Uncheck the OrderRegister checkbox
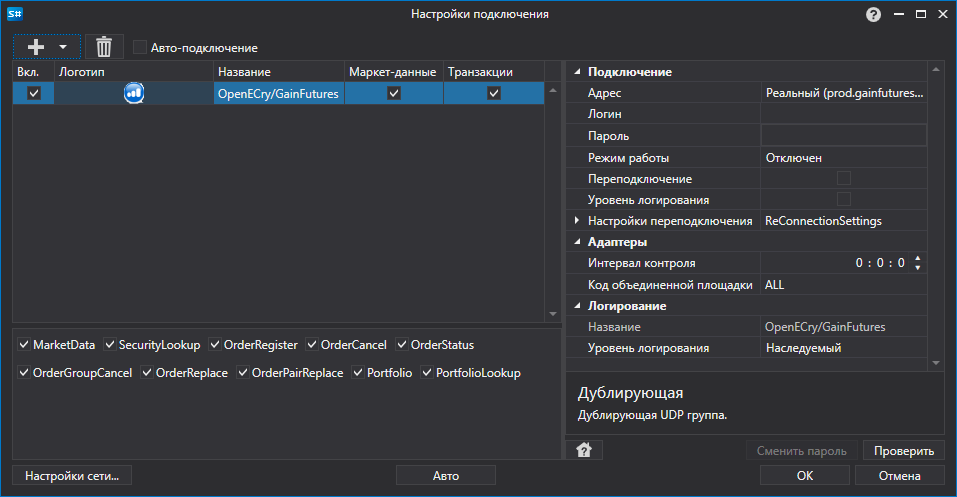The height and width of the screenshot is (497, 957). (215, 344)
